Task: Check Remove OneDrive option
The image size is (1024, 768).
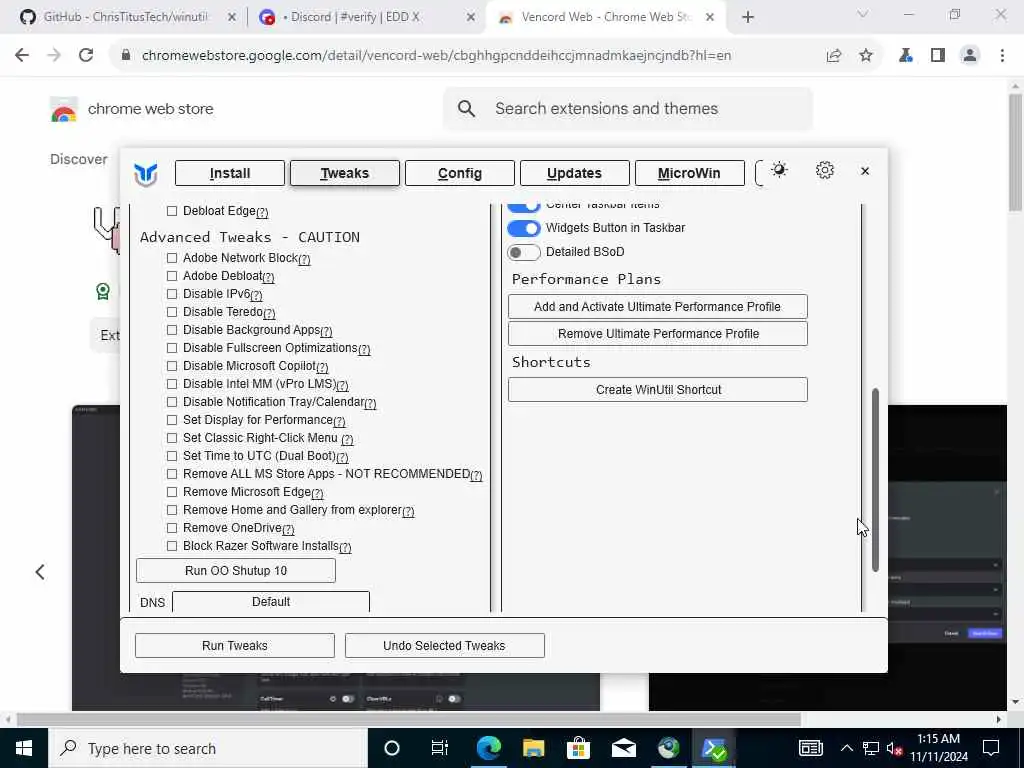Action: tap(172, 528)
